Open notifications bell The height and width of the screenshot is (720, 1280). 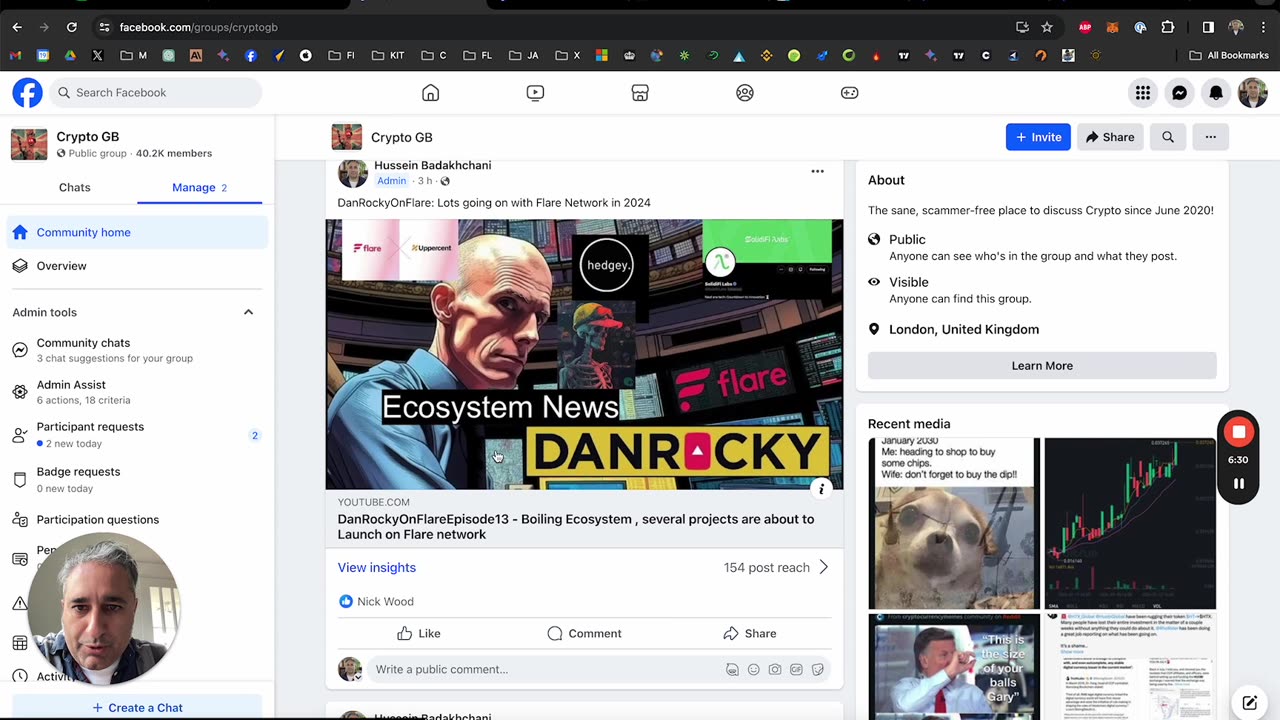(1216, 93)
